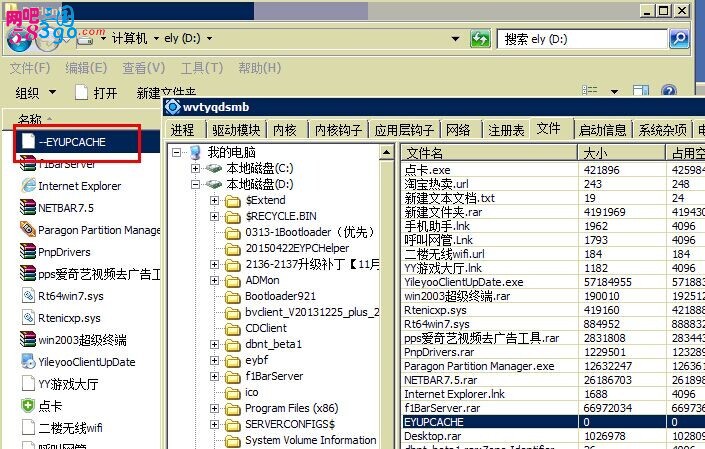Expand the $RECYCLE.BIN folder node
705x449 pixels.
pos(214,217)
